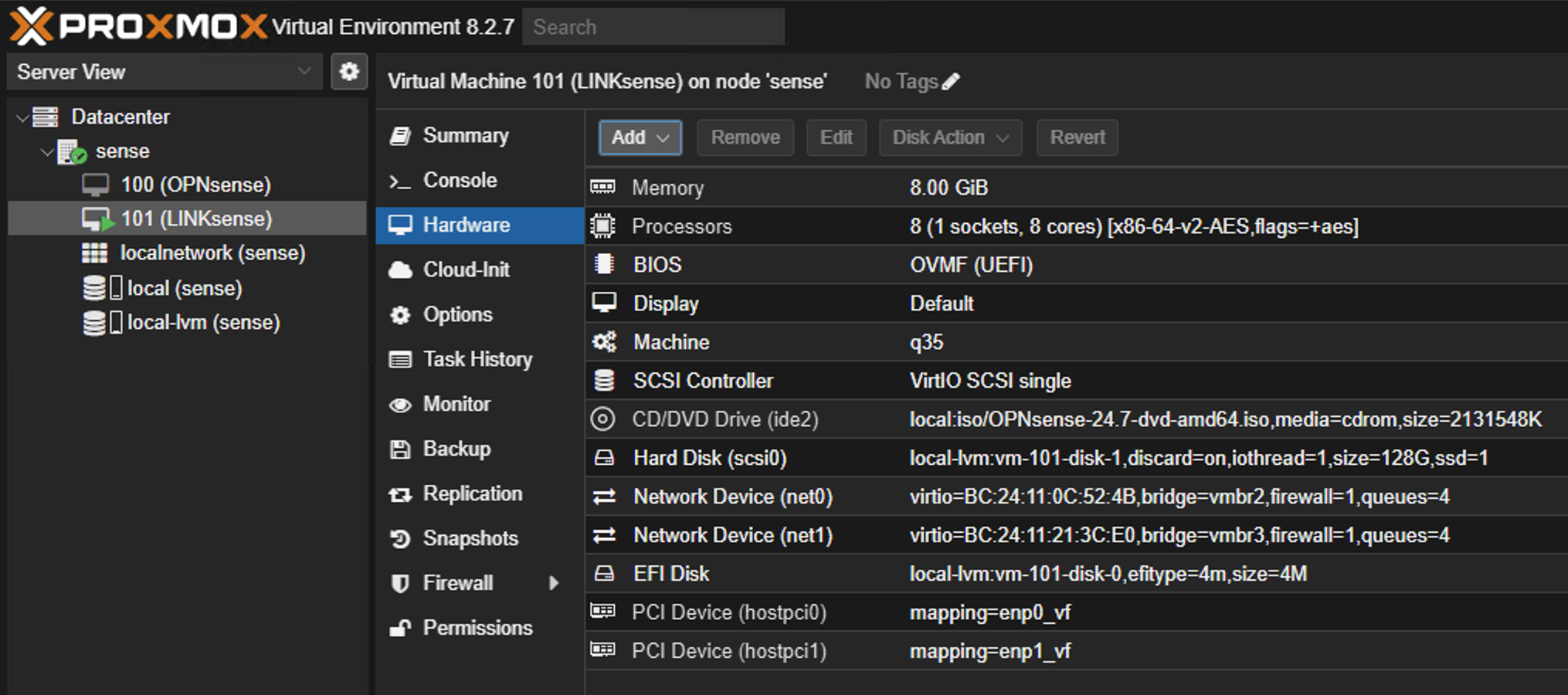
Task: Open the gear settings for Server View
Action: (349, 72)
